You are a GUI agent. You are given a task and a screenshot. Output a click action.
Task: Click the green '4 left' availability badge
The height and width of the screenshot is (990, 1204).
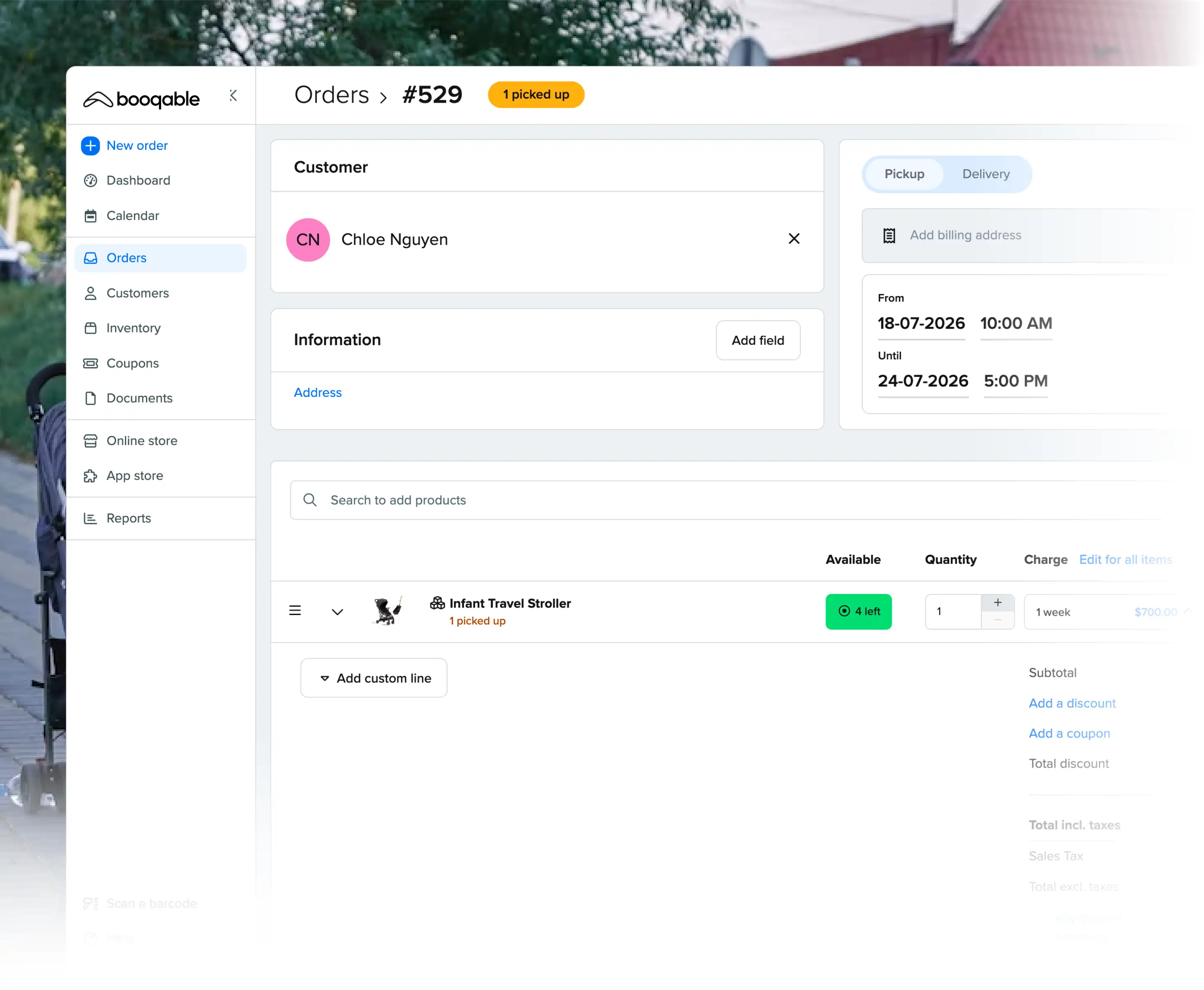point(858,612)
